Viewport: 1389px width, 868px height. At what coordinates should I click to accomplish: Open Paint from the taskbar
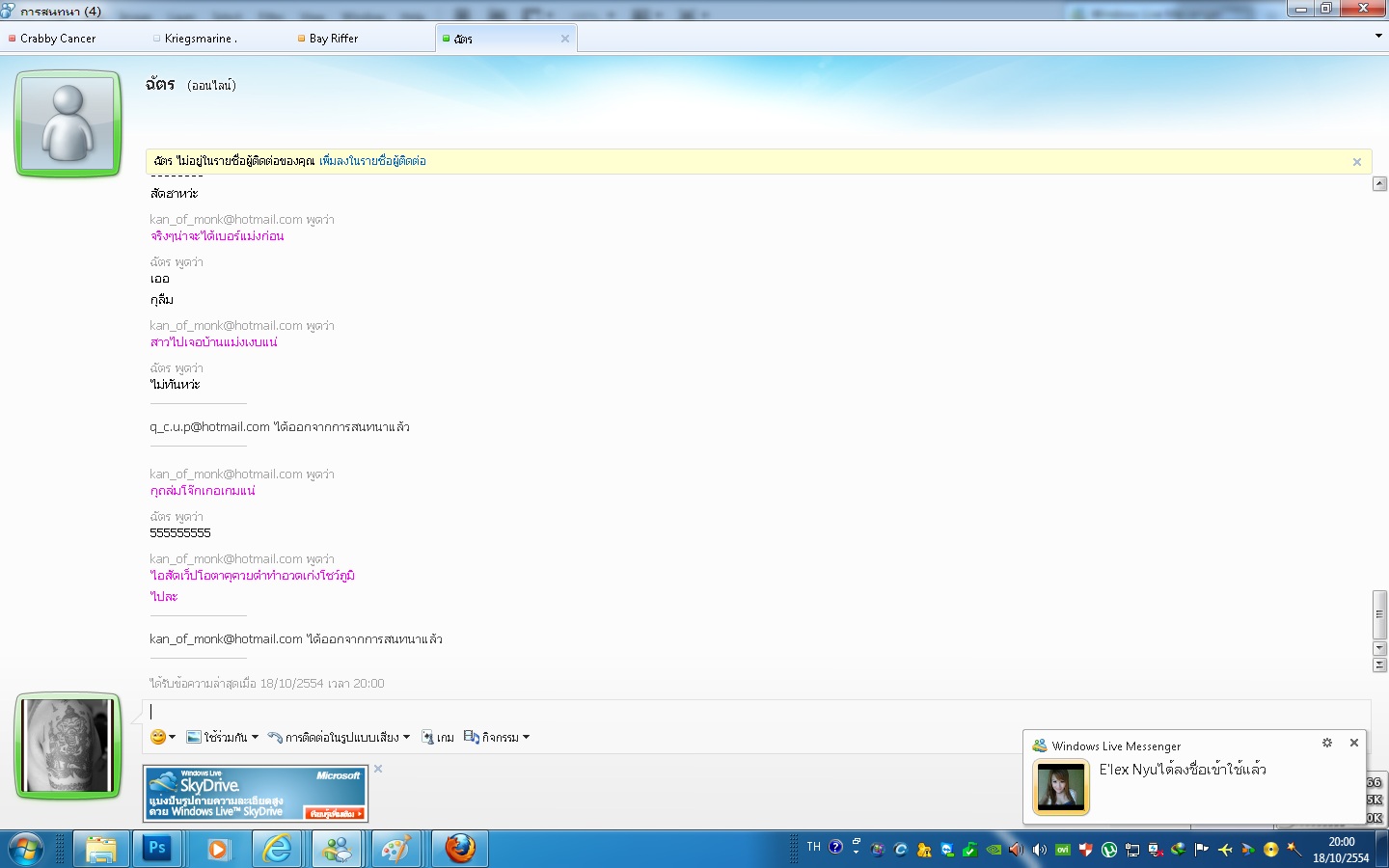click(x=396, y=849)
